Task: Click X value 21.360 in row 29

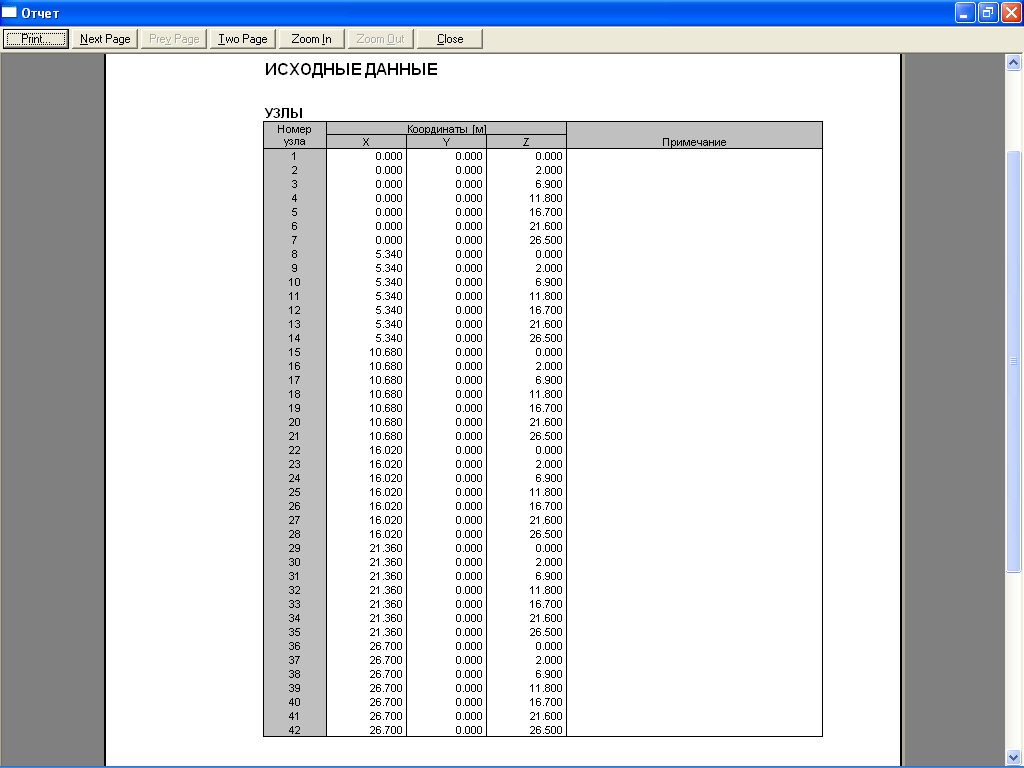Action: (x=385, y=548)
